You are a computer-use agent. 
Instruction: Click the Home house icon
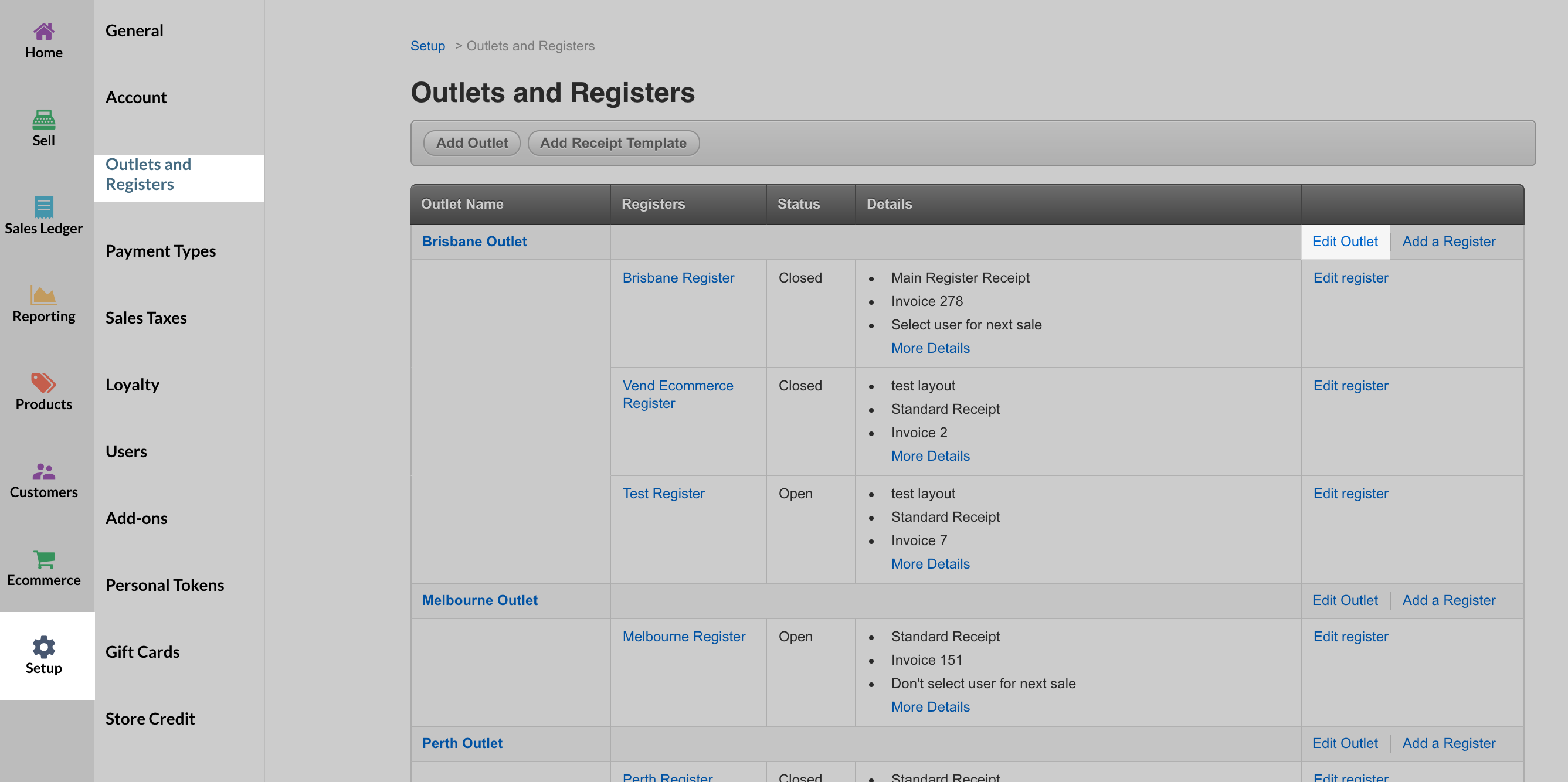[x=44, y=32]
